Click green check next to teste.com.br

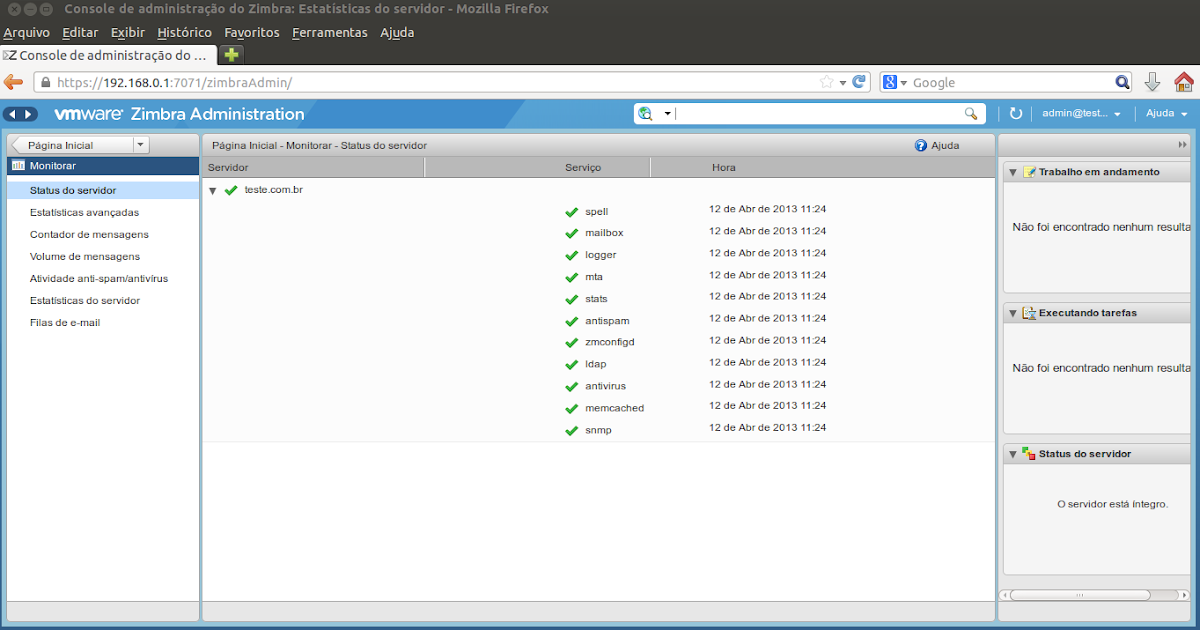(231, 190)
